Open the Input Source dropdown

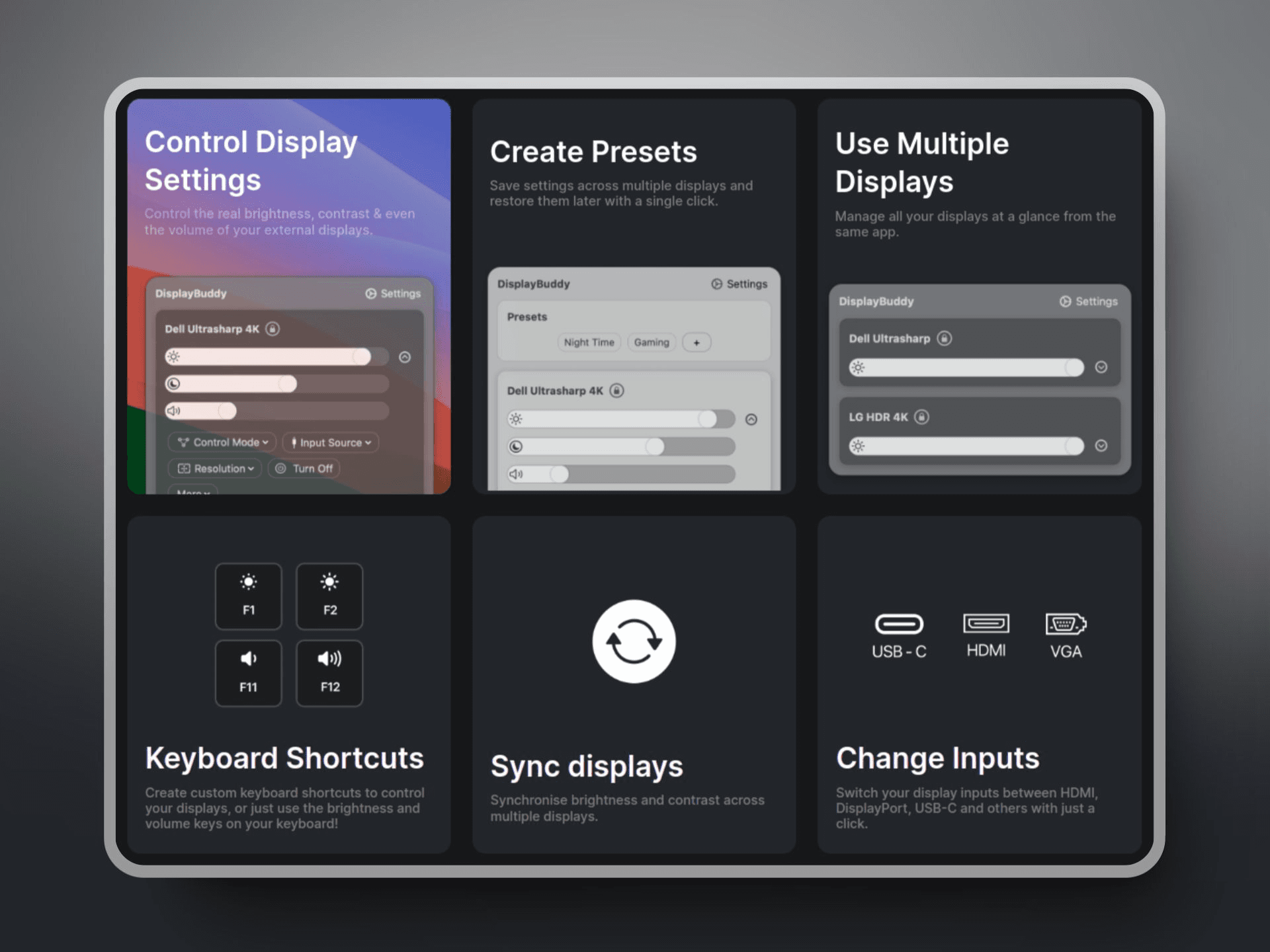pyautogui.click(x=331, y=442)
